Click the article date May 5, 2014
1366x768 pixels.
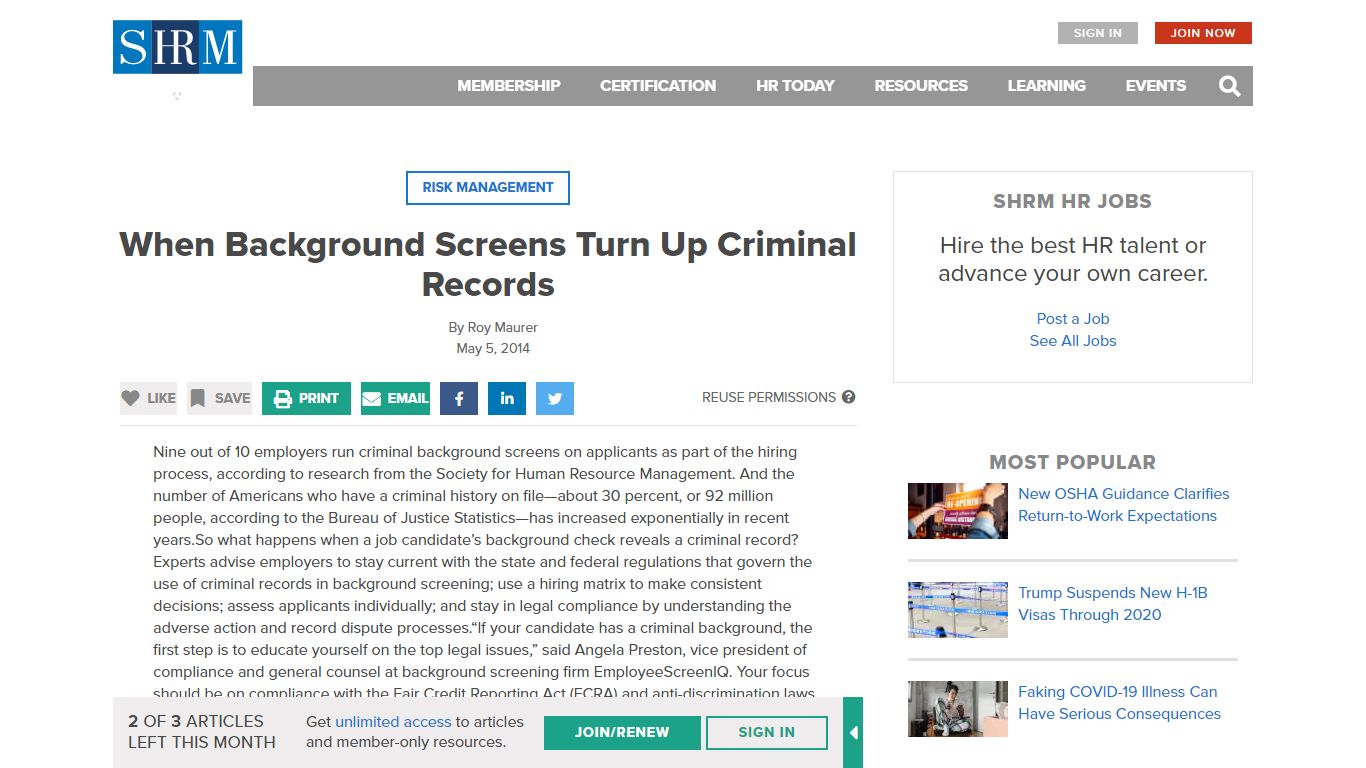493,349
